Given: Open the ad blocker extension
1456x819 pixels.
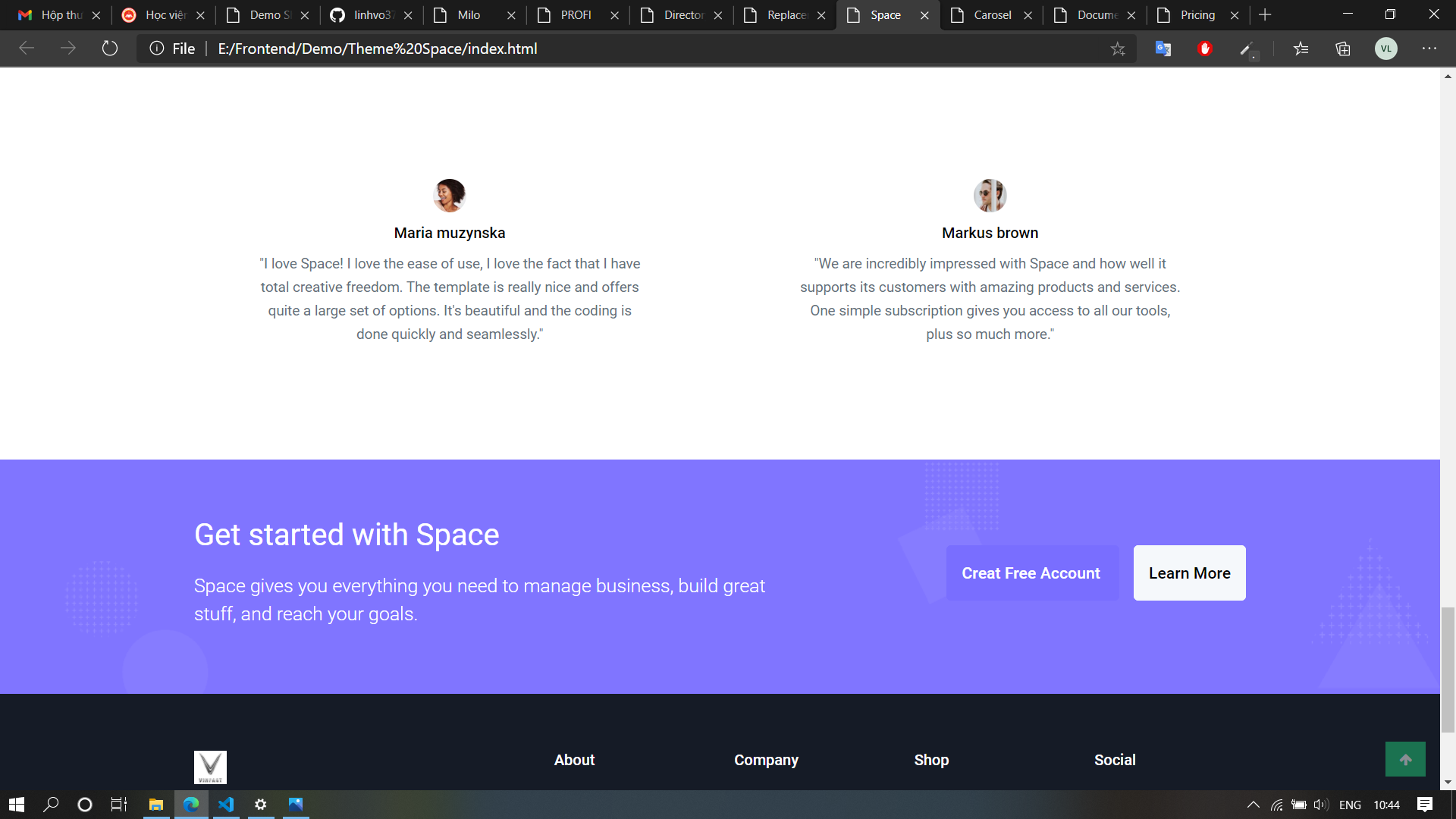Looking at the screenshot, I should [1205, 49].
